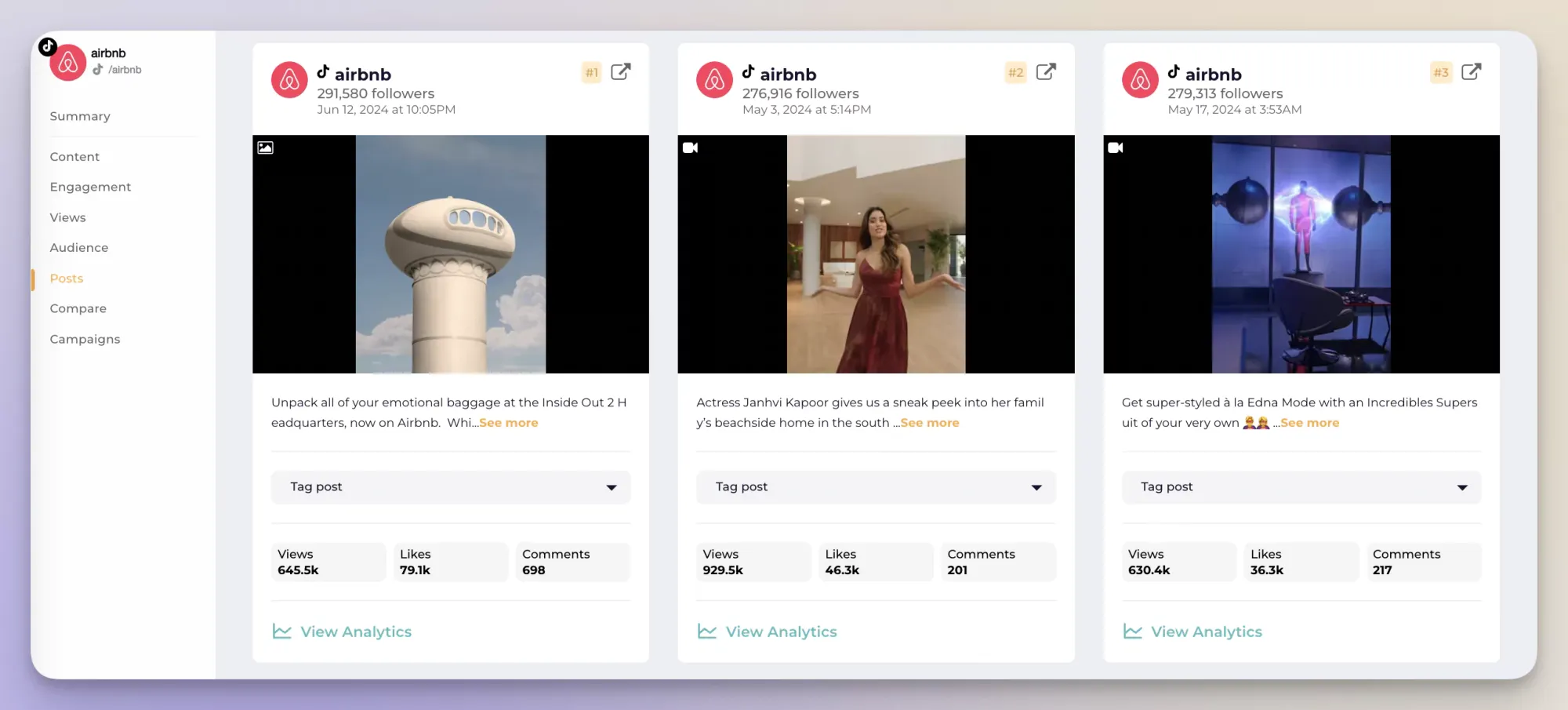This screenshot has height=710, width=1568.
Task: Expand See more on Inside Out caption
Action: click(x=509, y=423)
